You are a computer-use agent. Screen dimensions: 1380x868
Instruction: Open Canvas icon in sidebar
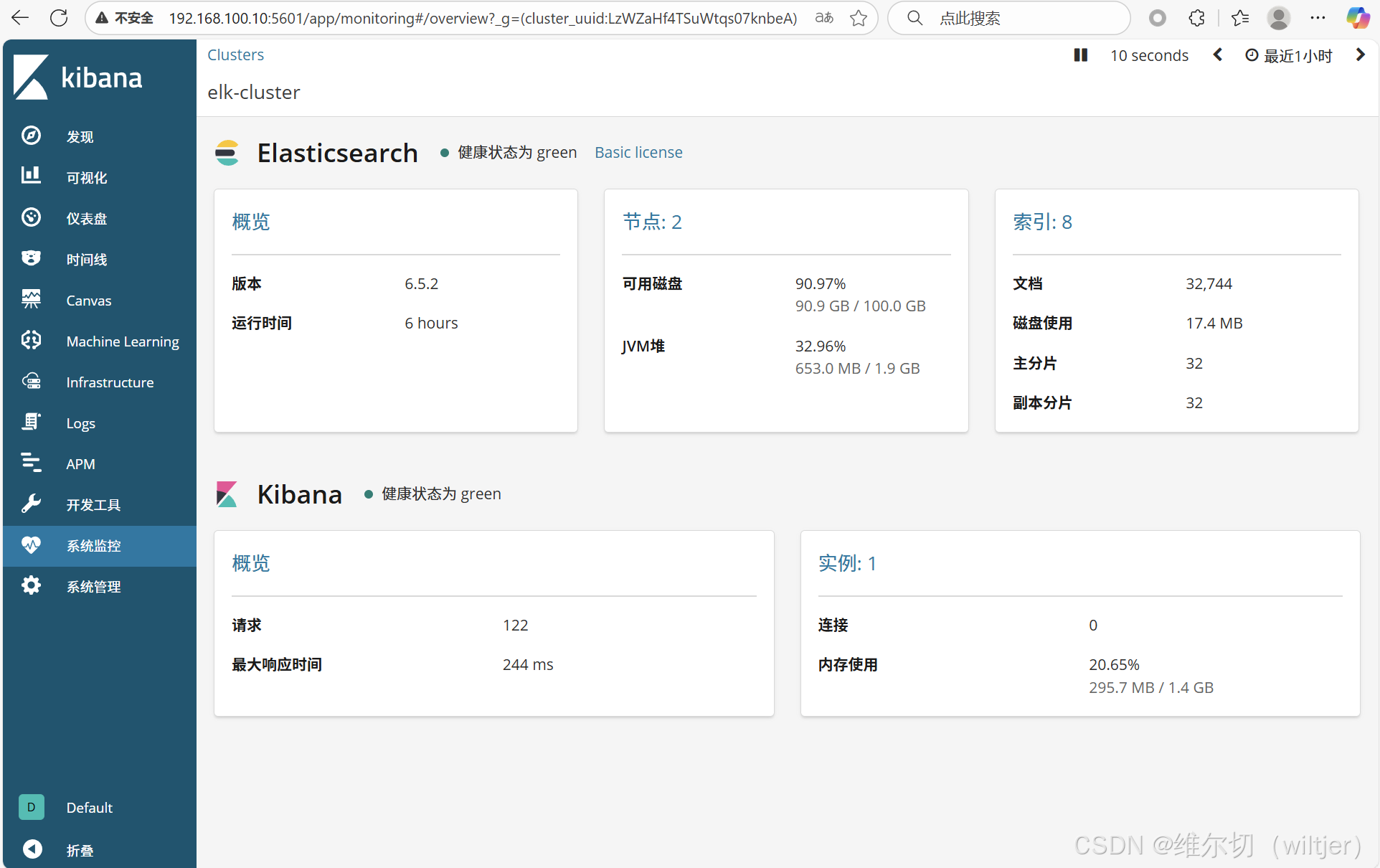pyautogui.click(x=31, y=299)
